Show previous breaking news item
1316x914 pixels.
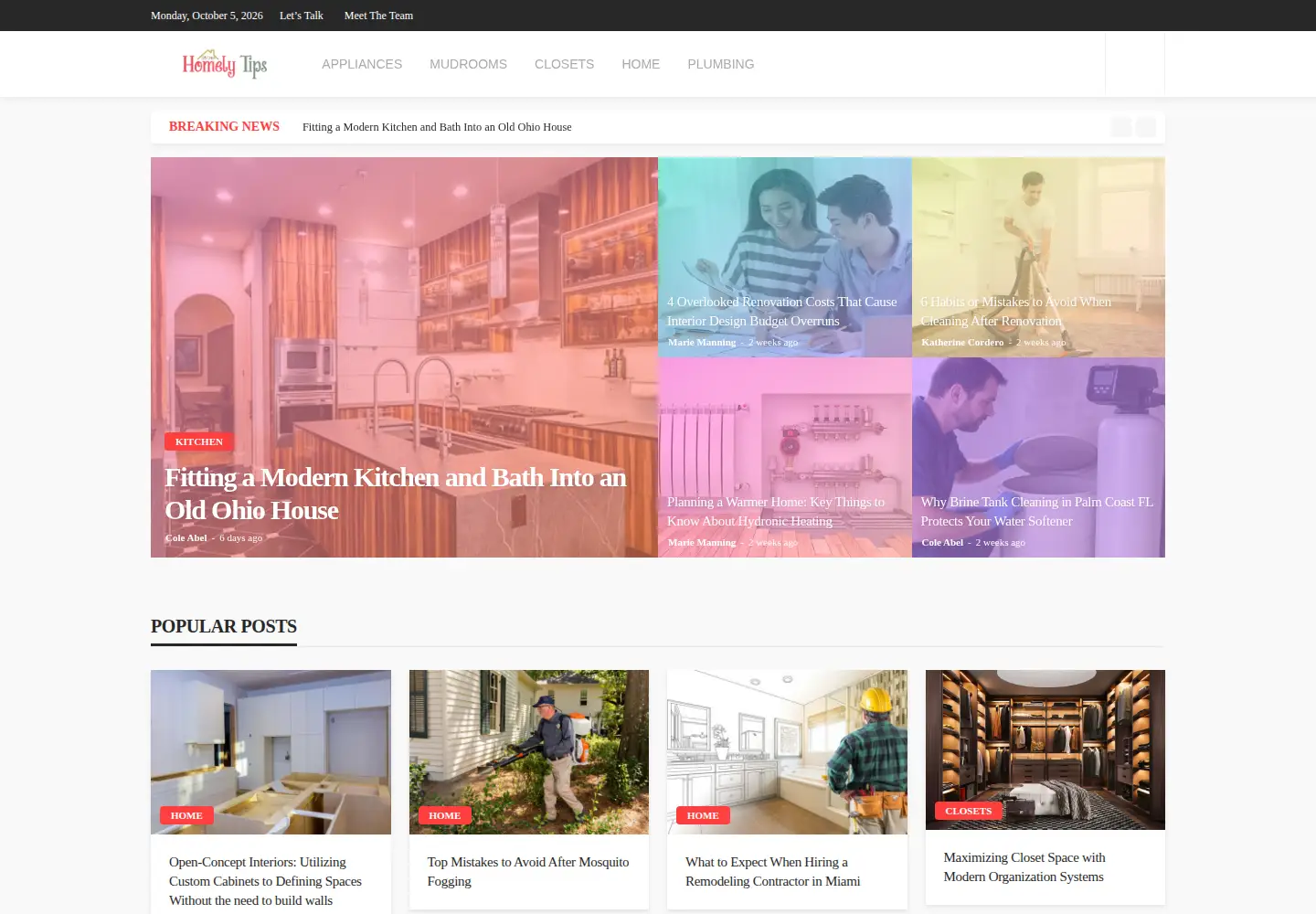[1121, 127]
